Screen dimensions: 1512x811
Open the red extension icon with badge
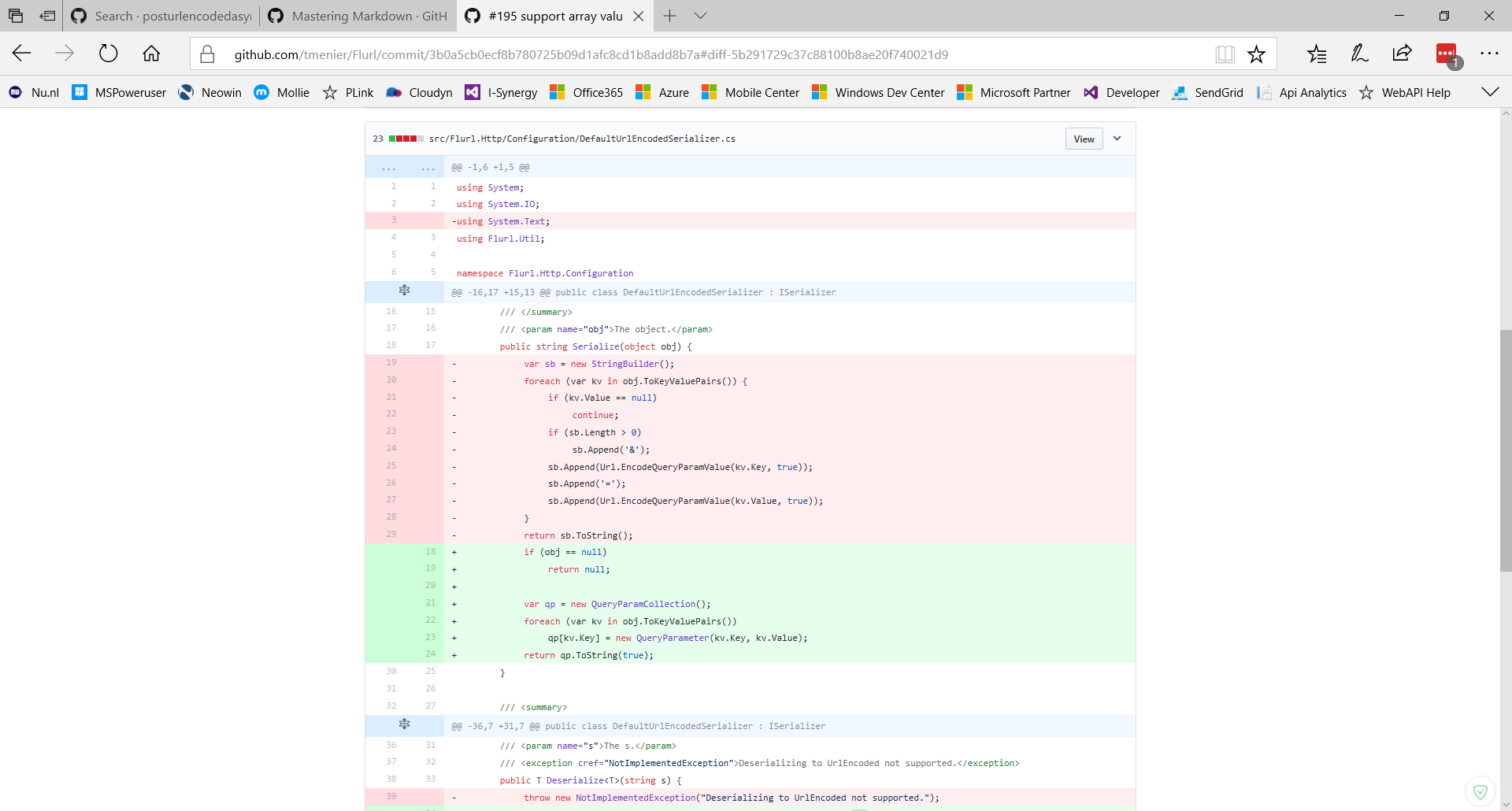coord(1447,54)
